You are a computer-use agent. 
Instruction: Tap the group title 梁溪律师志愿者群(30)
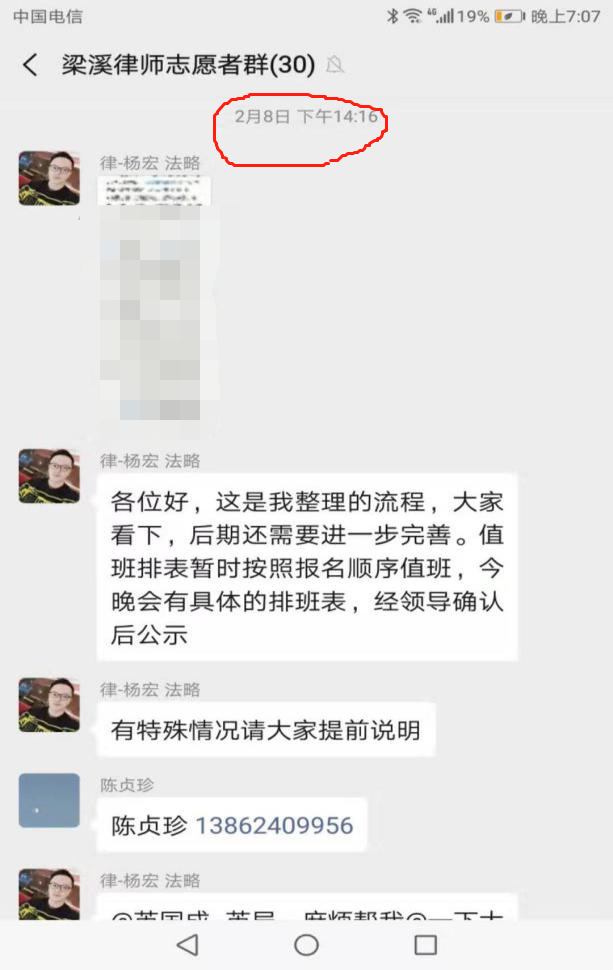188,64
